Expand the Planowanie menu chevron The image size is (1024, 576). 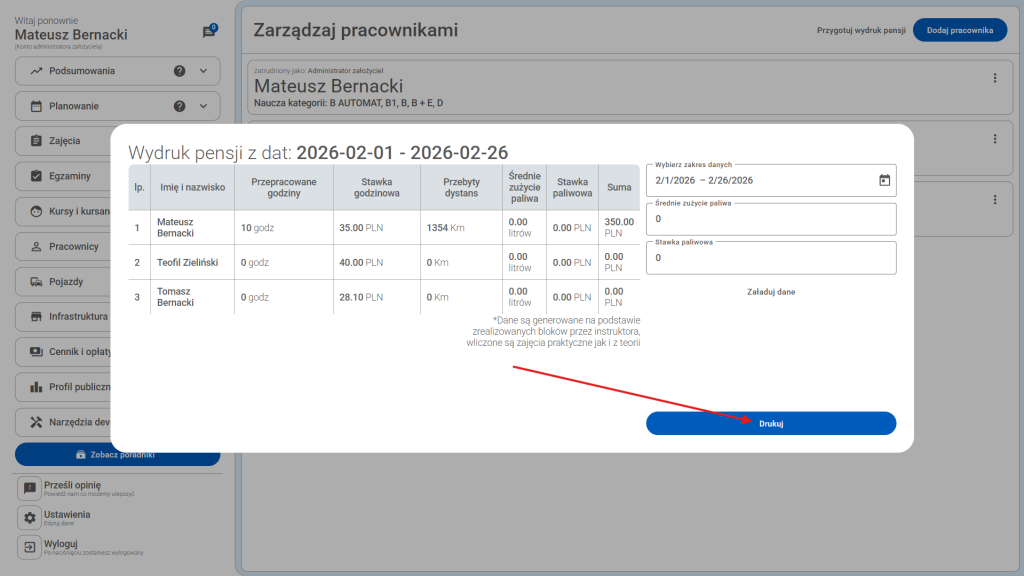point(204,106)
